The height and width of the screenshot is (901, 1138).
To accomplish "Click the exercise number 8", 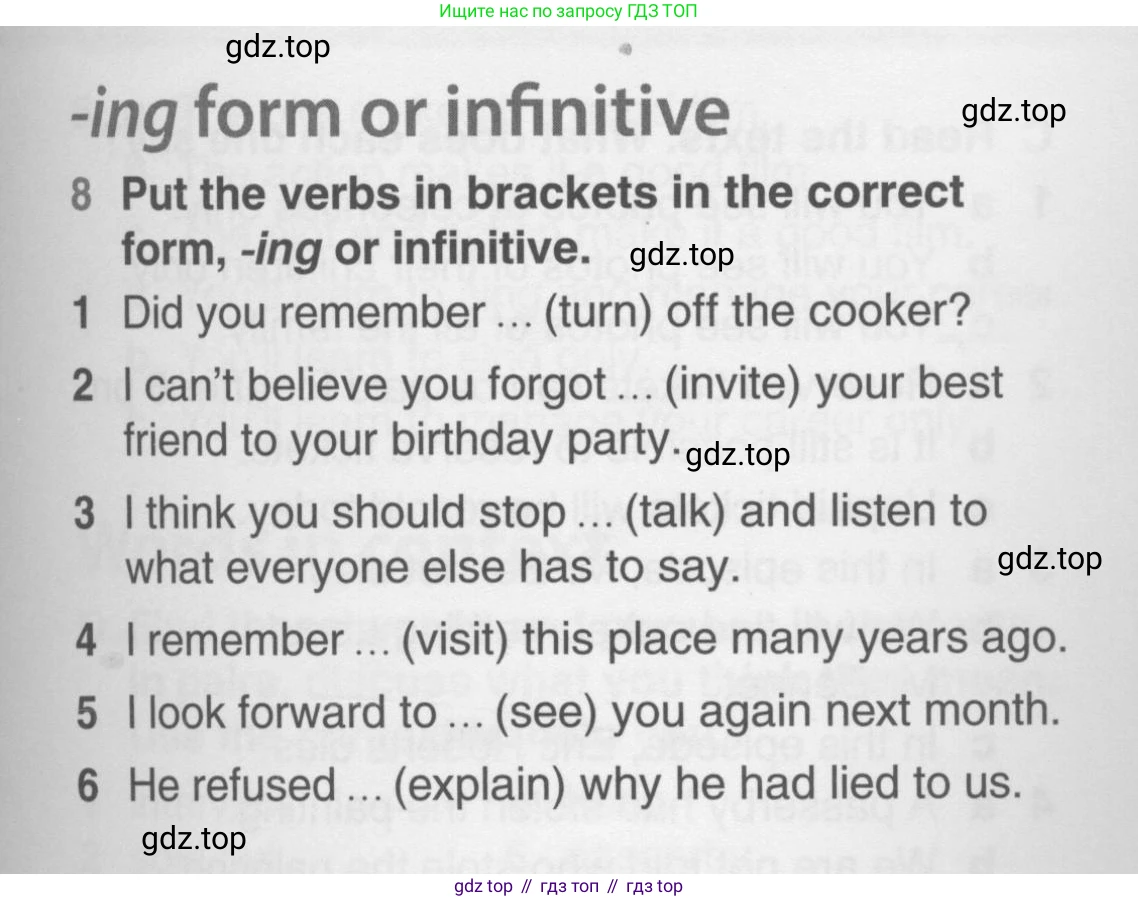I will pyautogui.click(x=83, y=193).
